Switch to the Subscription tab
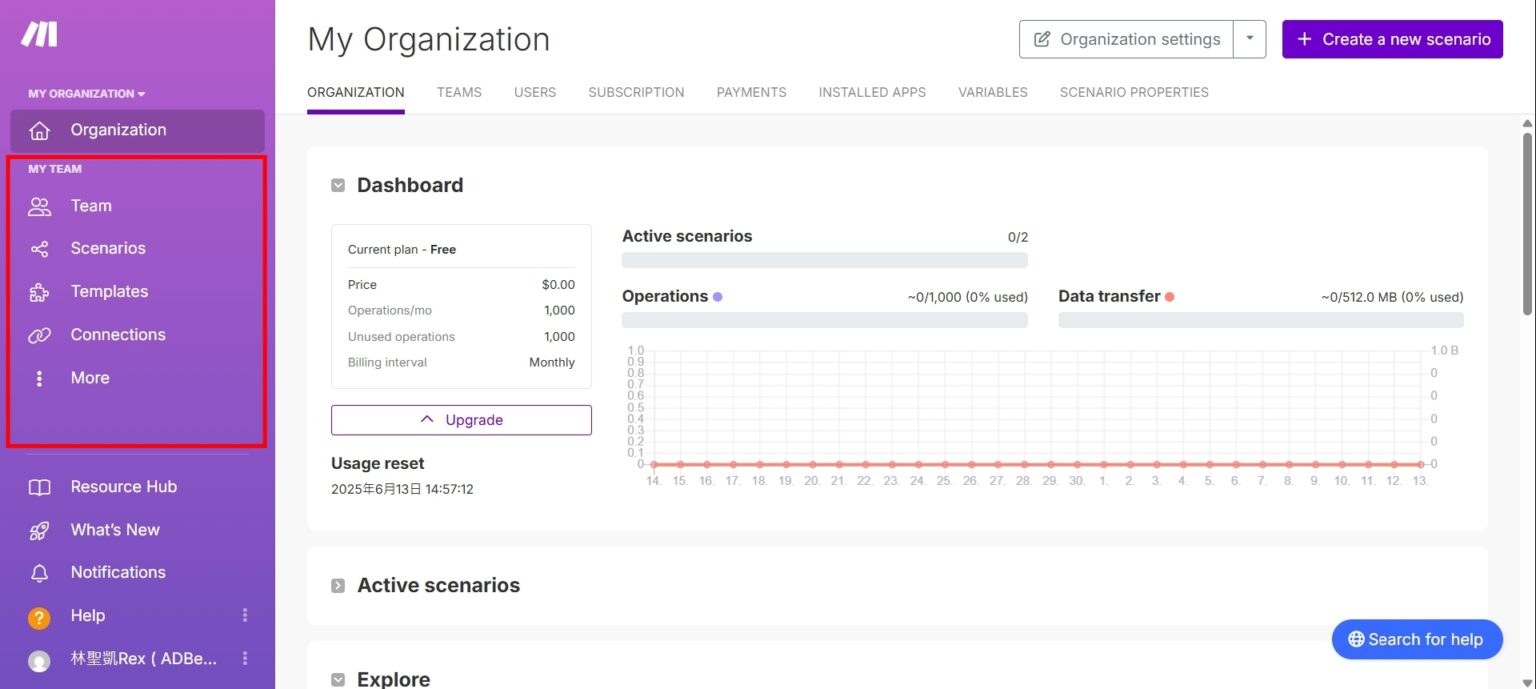 pyautogui.click(x=636, y=92)
